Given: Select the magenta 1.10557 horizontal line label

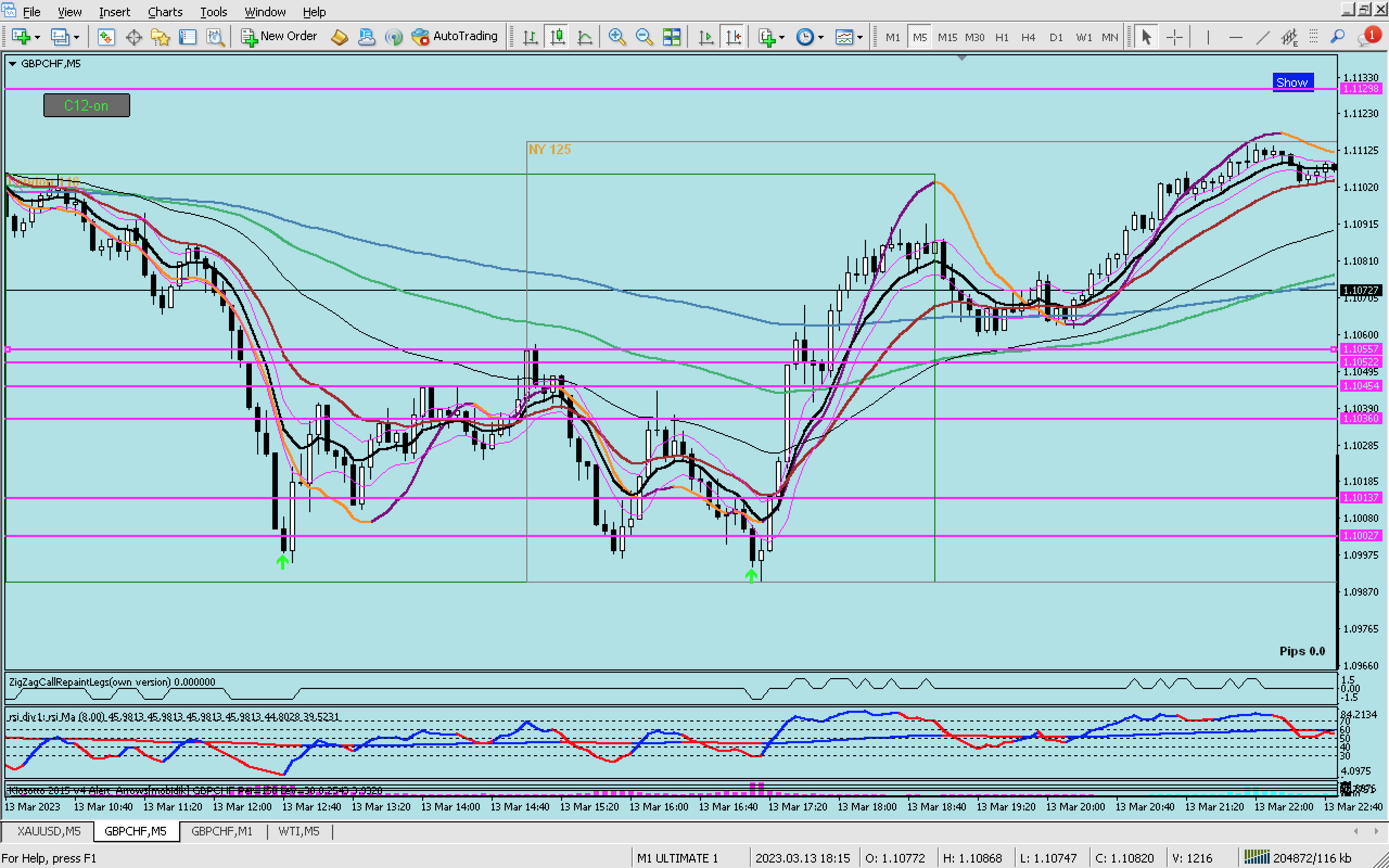Looking at the screenshot, I should [1361, 348].
